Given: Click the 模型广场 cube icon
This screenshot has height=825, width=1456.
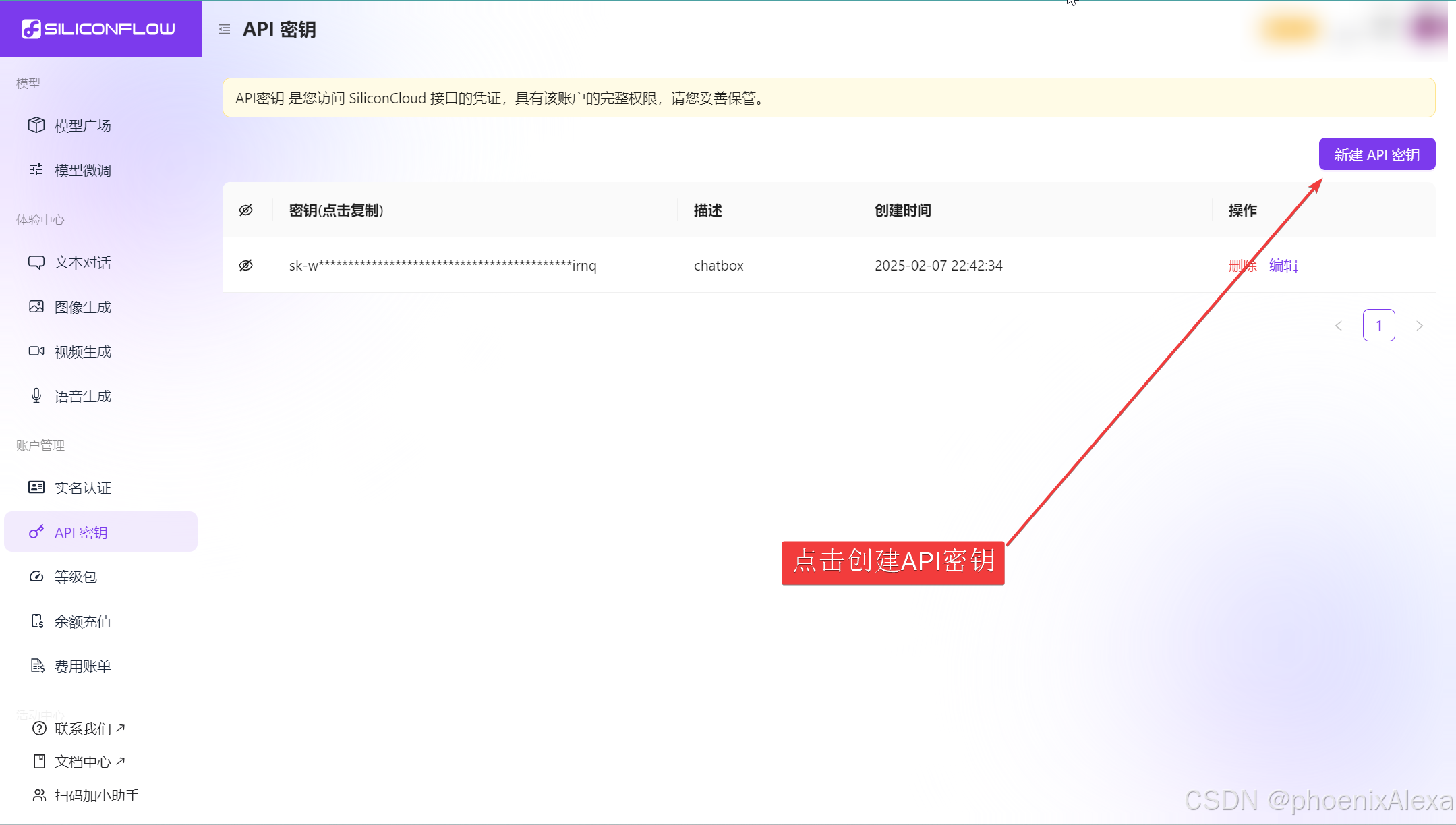Looking at the screenshot, I should point(36,125).
